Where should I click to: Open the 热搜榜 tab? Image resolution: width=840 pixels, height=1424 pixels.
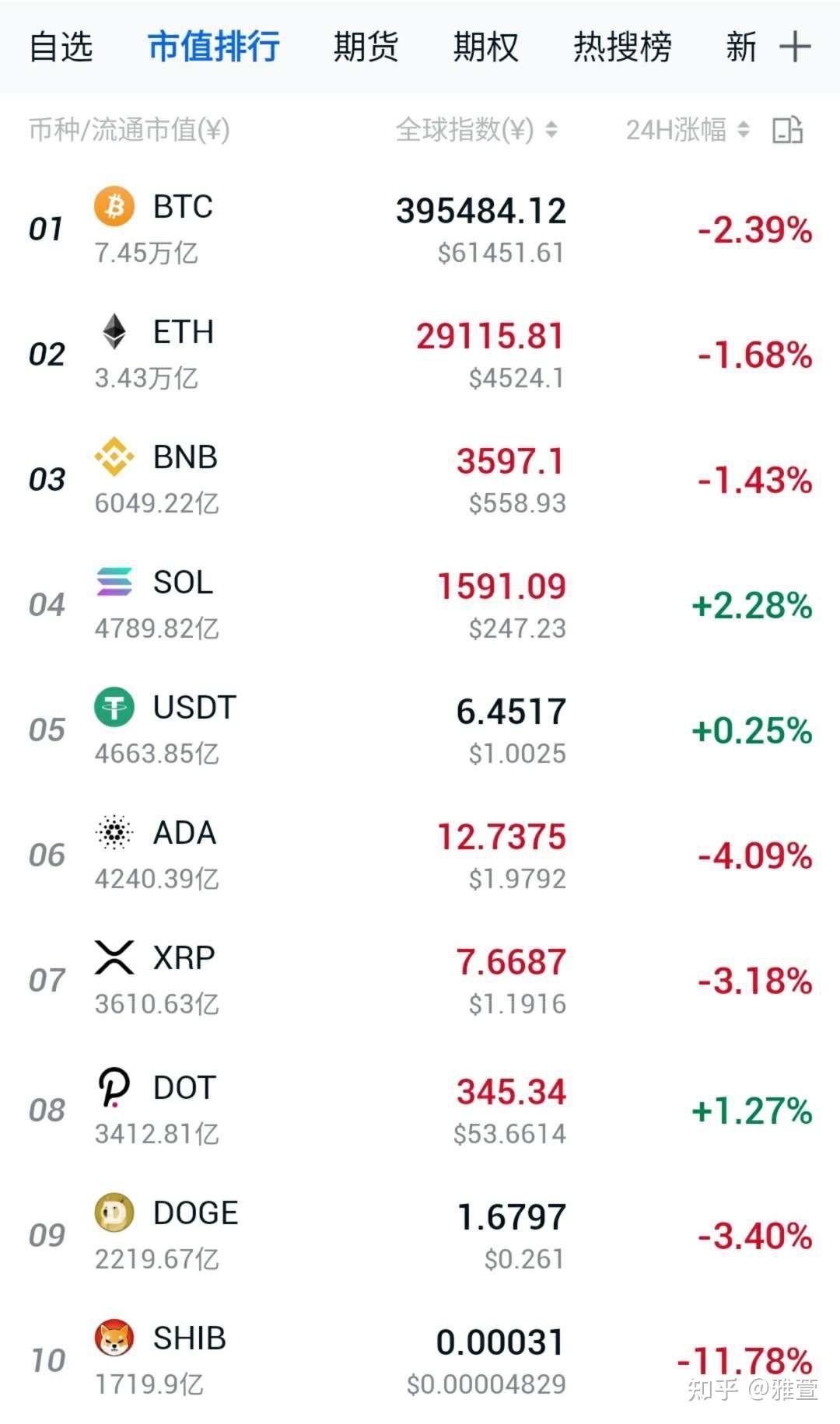(x=622, y=47)
